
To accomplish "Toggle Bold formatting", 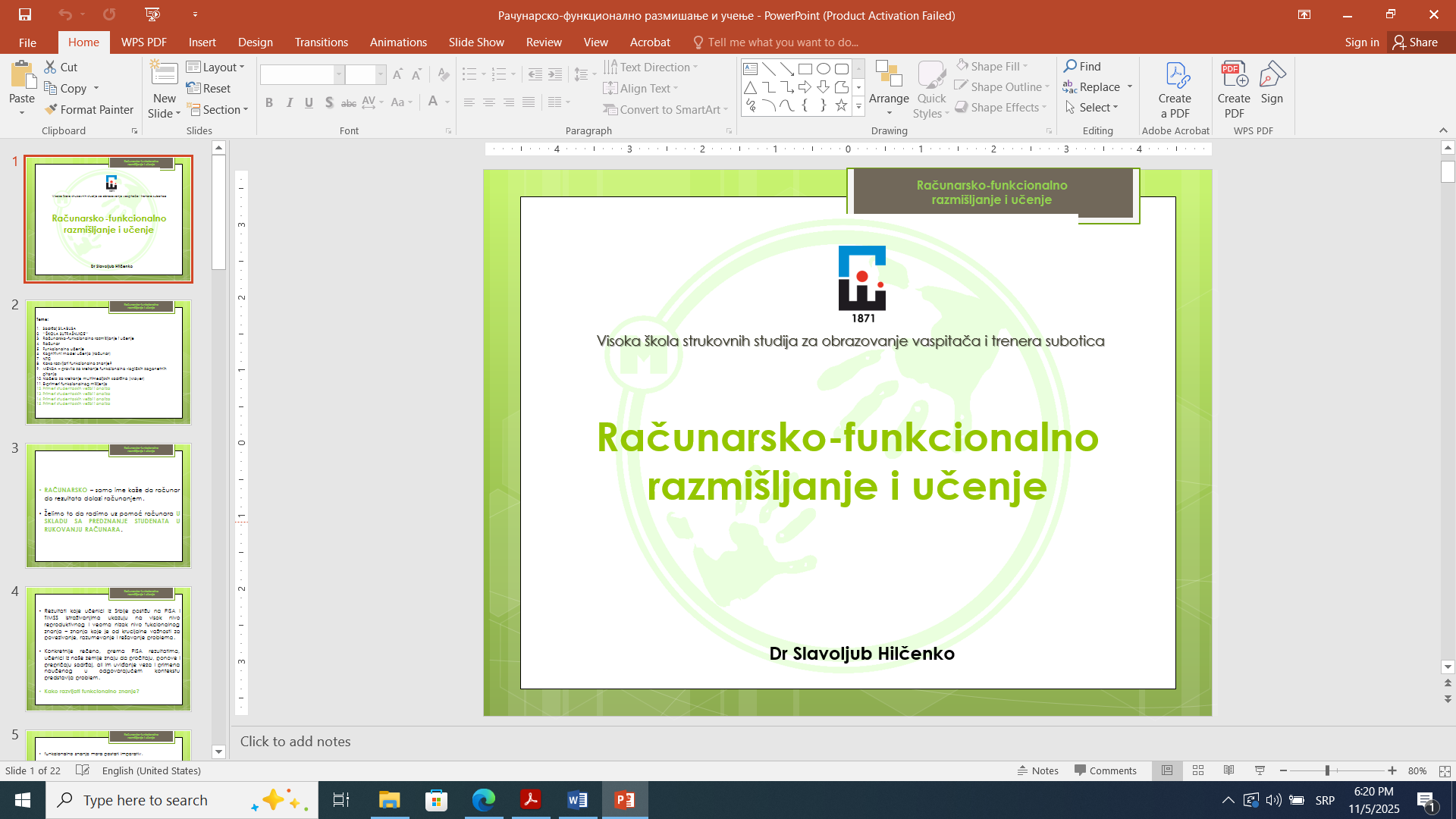I will [269, 102].
